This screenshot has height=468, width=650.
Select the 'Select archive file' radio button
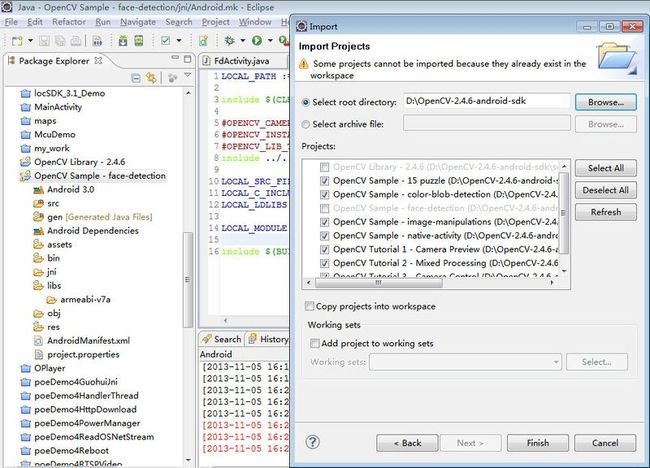click(306, 124)
